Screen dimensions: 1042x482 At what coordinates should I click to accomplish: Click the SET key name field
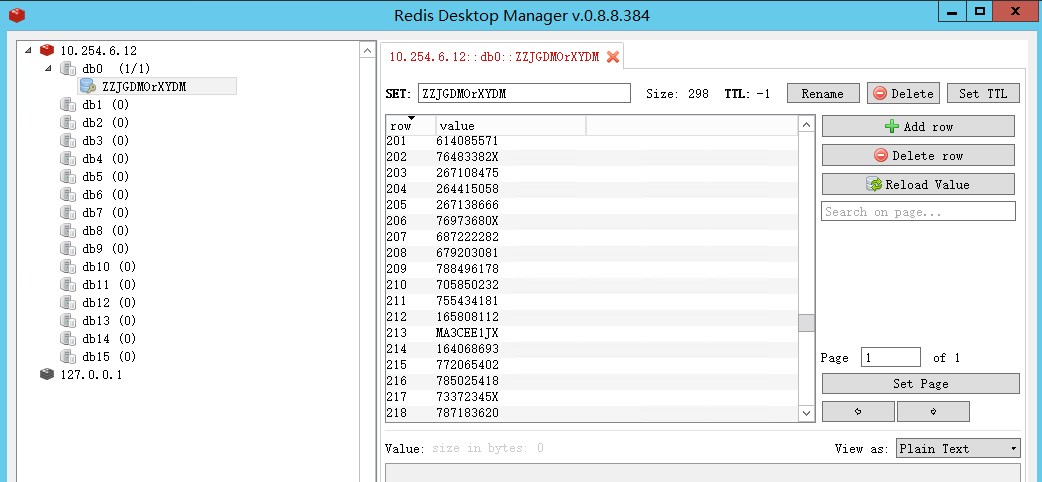pyautogui.click(x=524, y=93)
